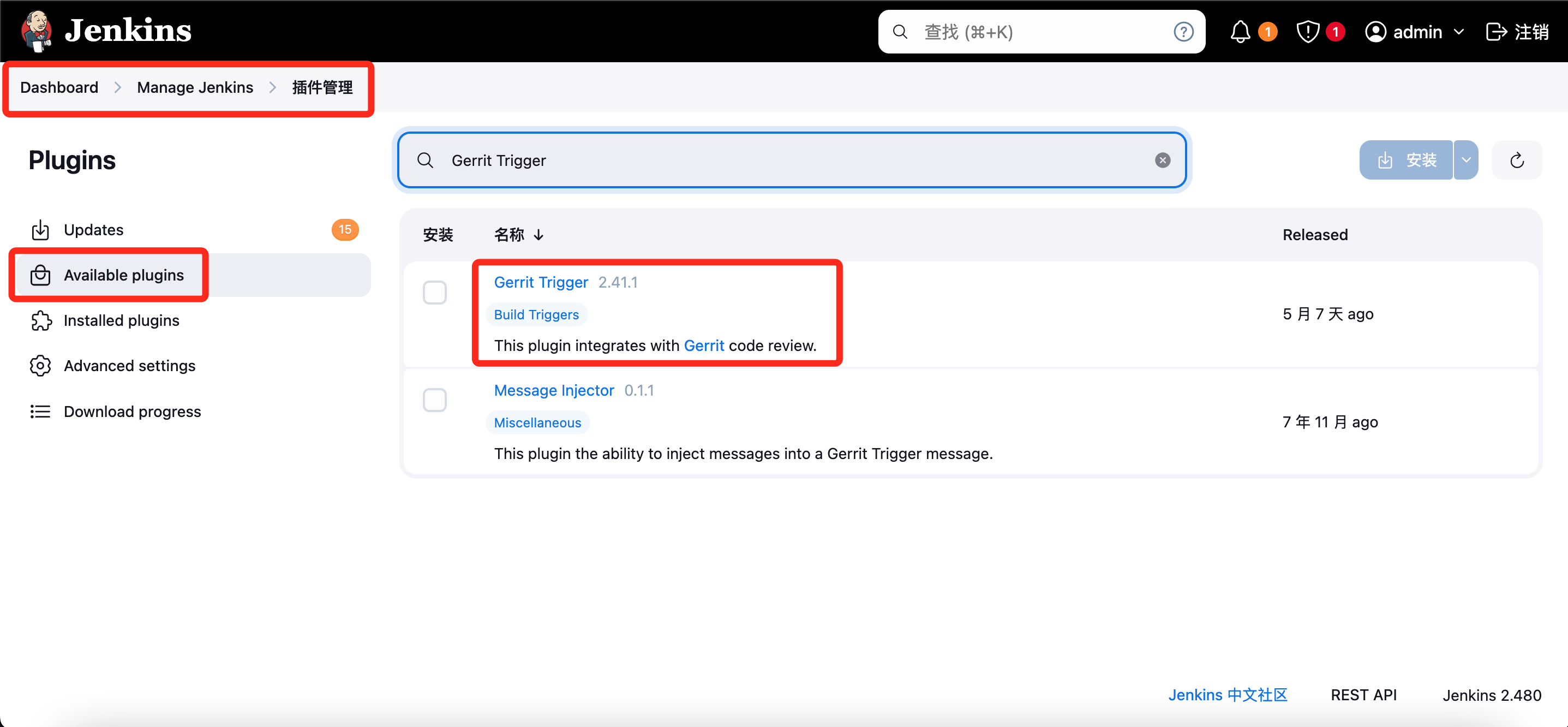Check the Gerrit Trigger install checkbox
Image resolution: width=1568 pixels, height=727 pixels.
pos(435,293)
